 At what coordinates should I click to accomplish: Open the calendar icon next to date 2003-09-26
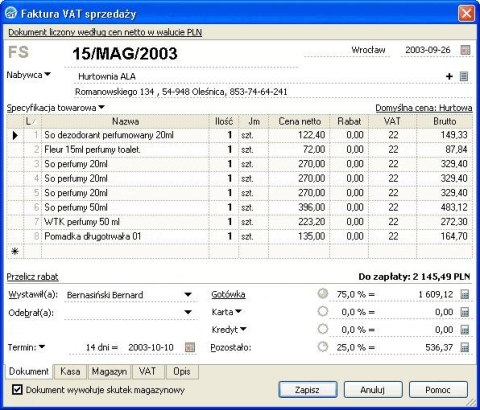pyautogui.click(x=465, y=50)
